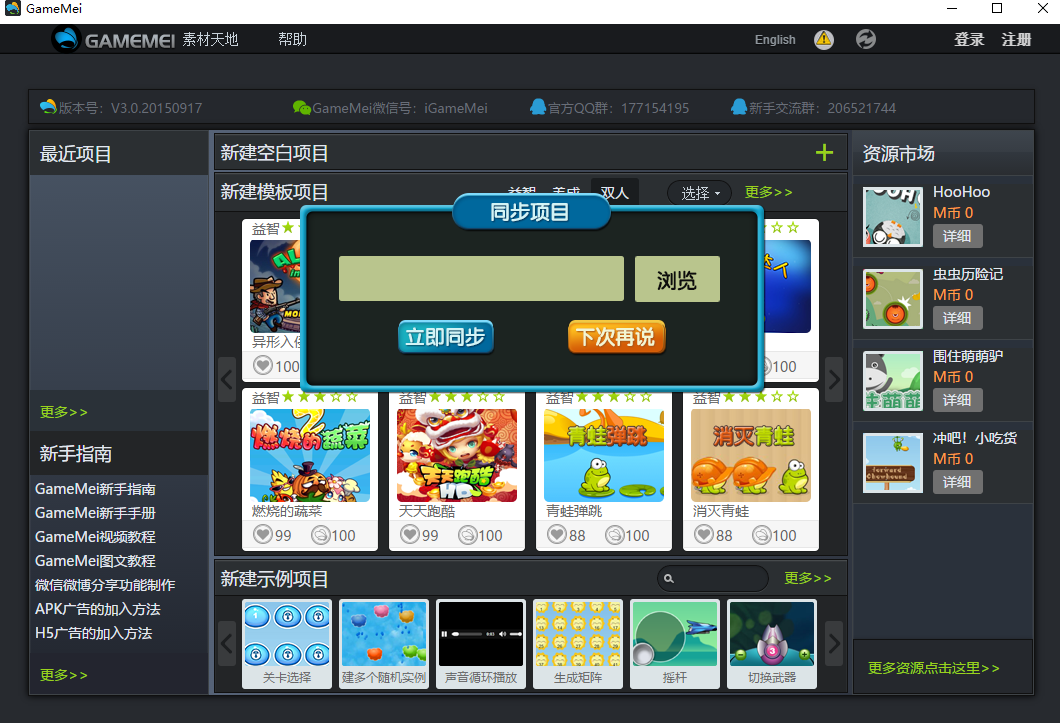The image size is (1060, 723).
Task: Click download count icon on 青蛙弹跳 card
Action: point(615,535)
